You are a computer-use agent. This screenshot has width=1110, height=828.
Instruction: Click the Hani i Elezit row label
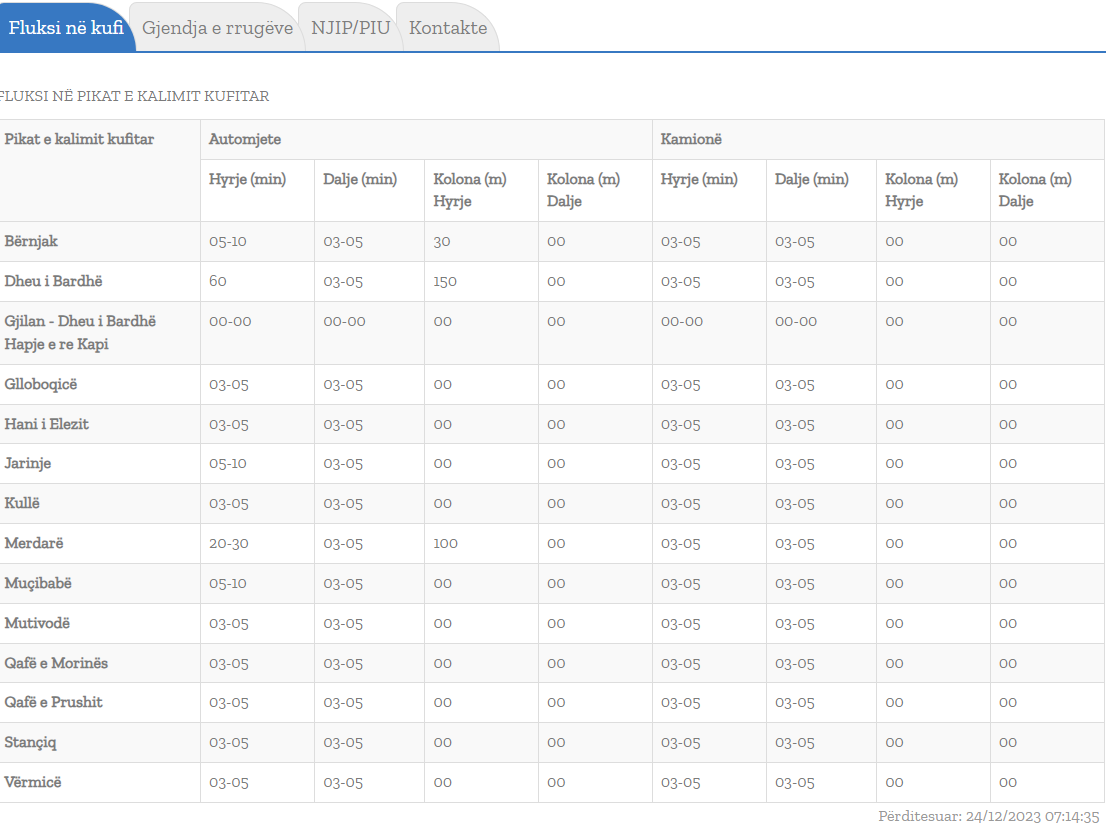(46, 425)
